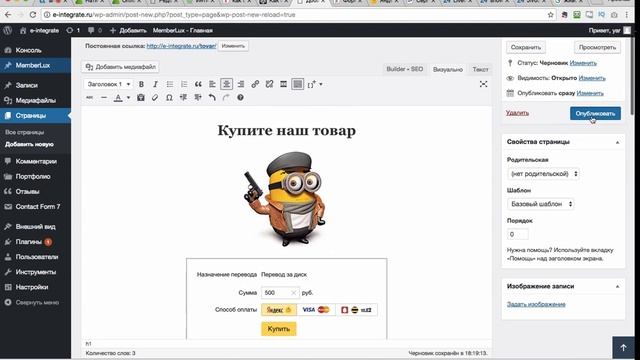Decrease the paragraph indent
640x360 pixels.
(183, 98)
